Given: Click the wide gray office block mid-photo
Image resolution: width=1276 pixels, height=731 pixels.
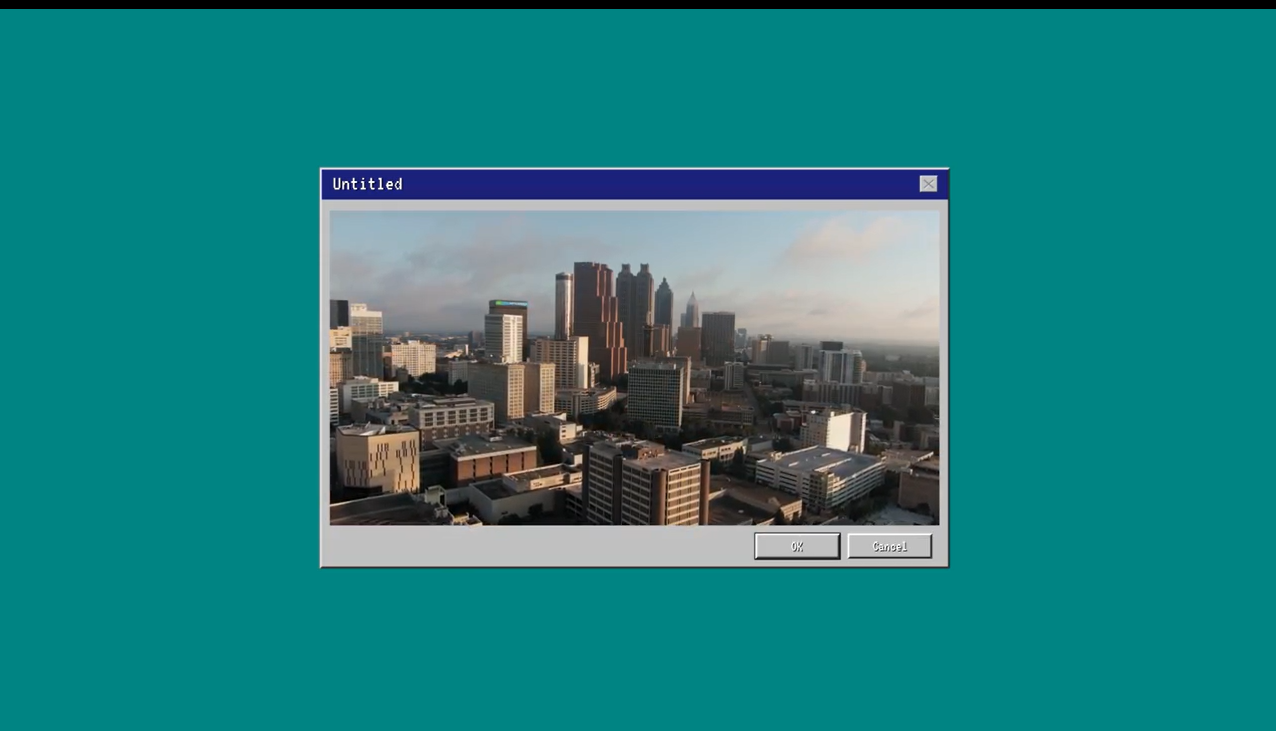Looking at the screenshot, I should 656,393.
